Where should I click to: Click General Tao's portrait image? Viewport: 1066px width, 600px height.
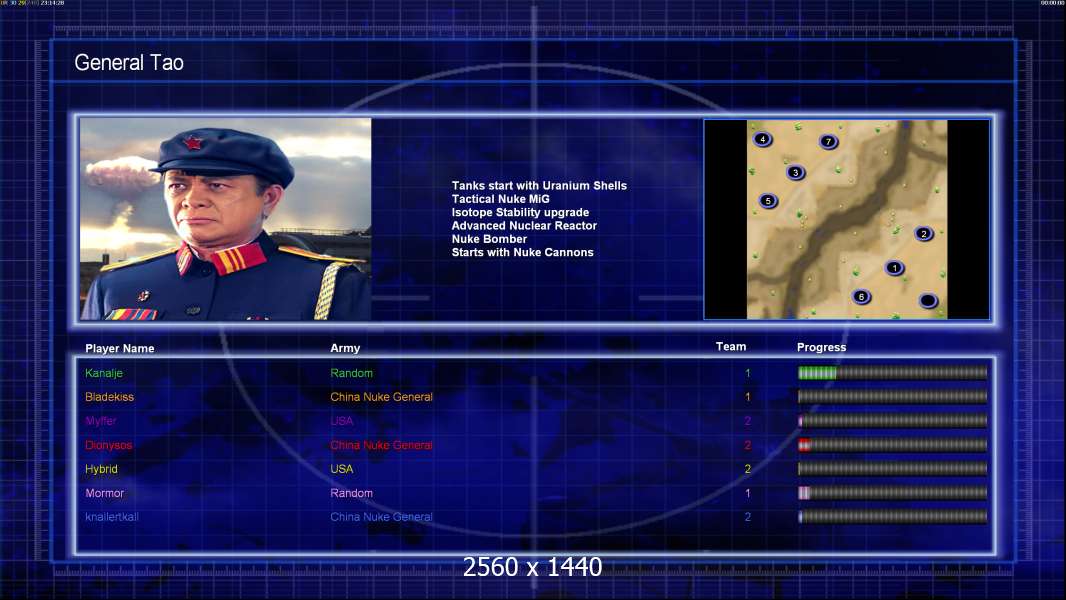click(x=226, y=219)
